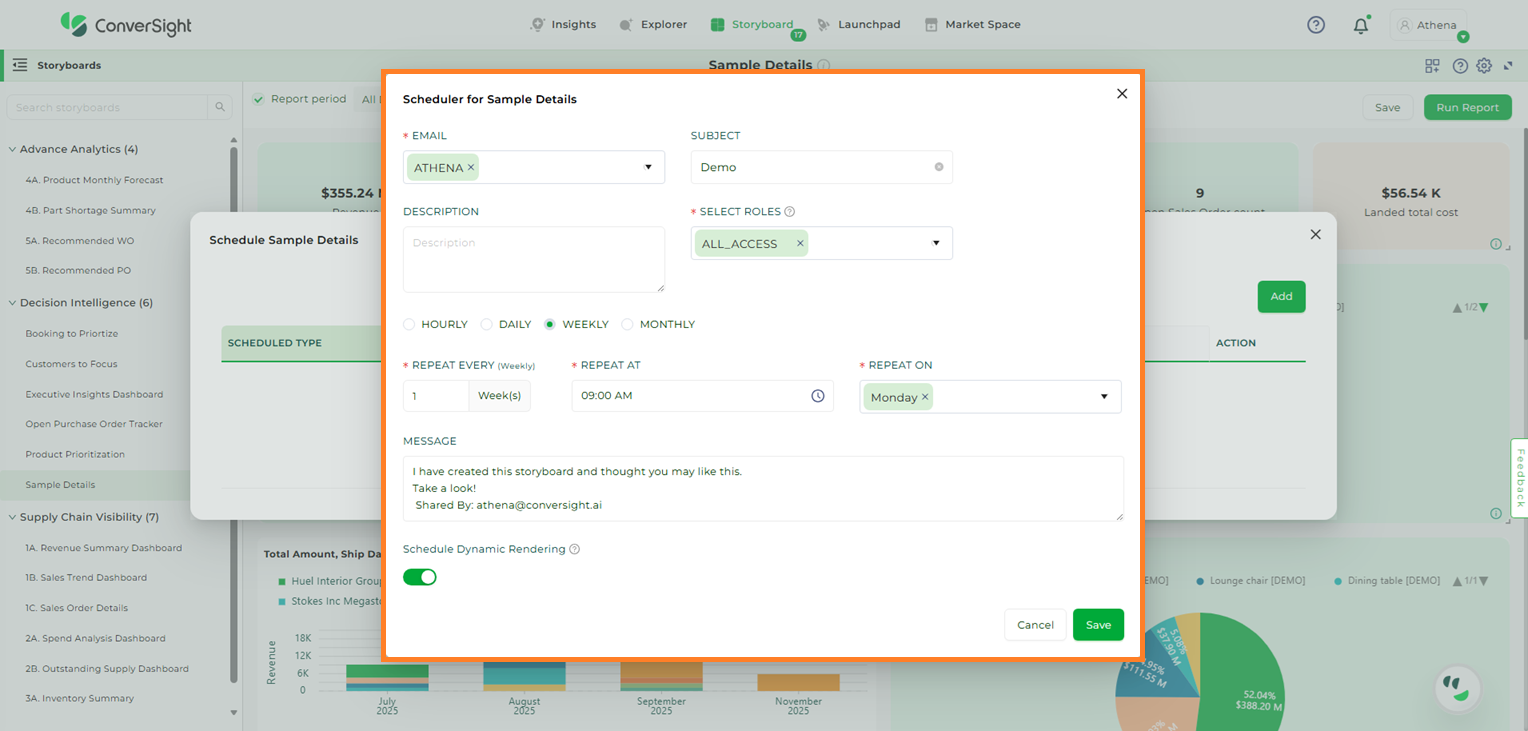Clear the Subject field using the x icon

938,167
